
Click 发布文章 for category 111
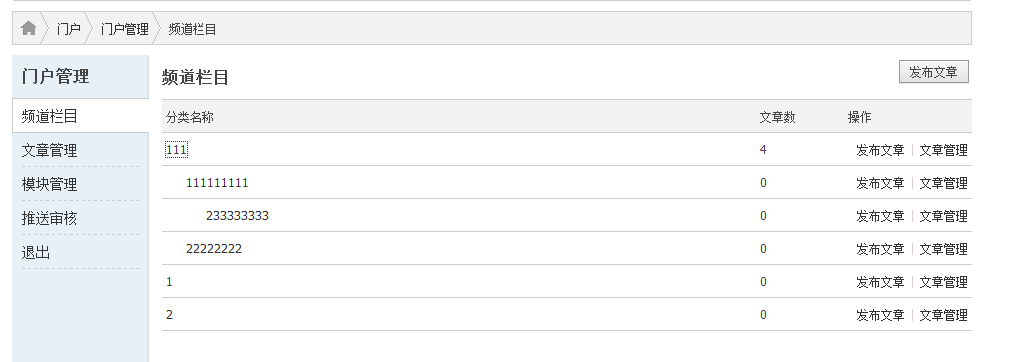click(x=880, y=150)
